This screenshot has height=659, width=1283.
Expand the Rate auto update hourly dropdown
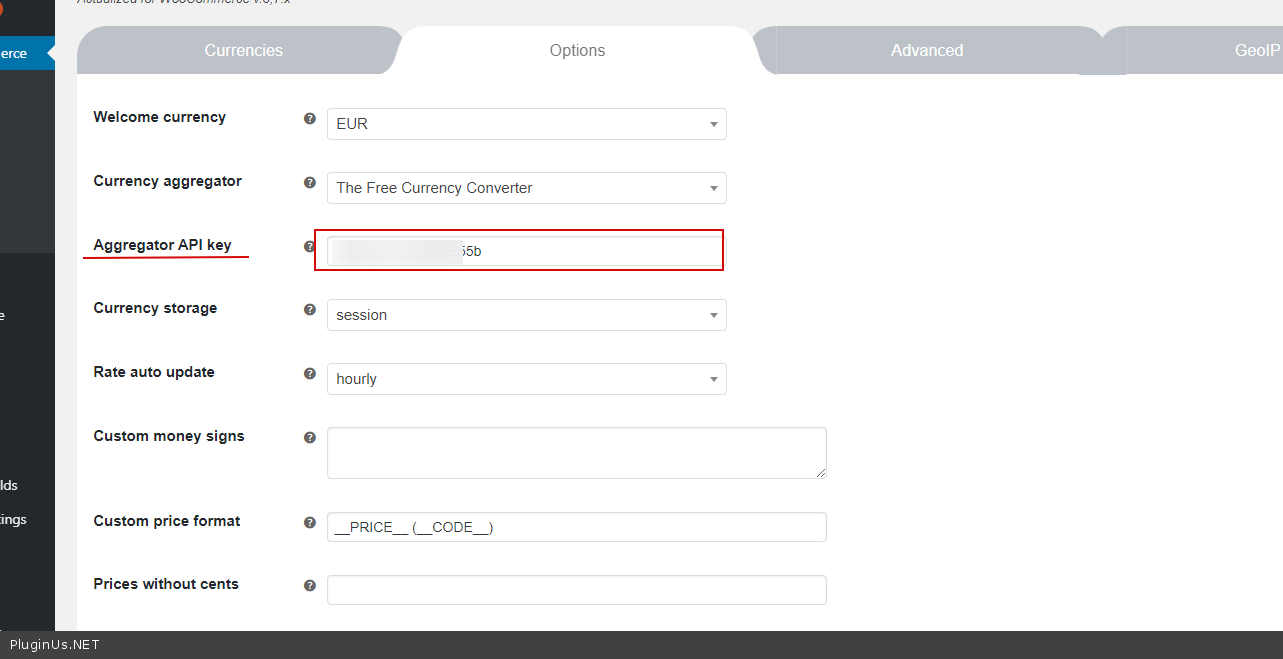pyautogui.click(x=526, y=379)
